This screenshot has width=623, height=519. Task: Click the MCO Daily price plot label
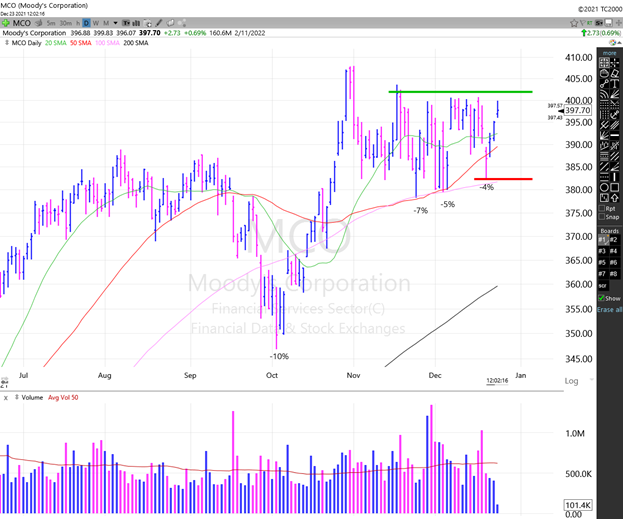coord(26,43)
